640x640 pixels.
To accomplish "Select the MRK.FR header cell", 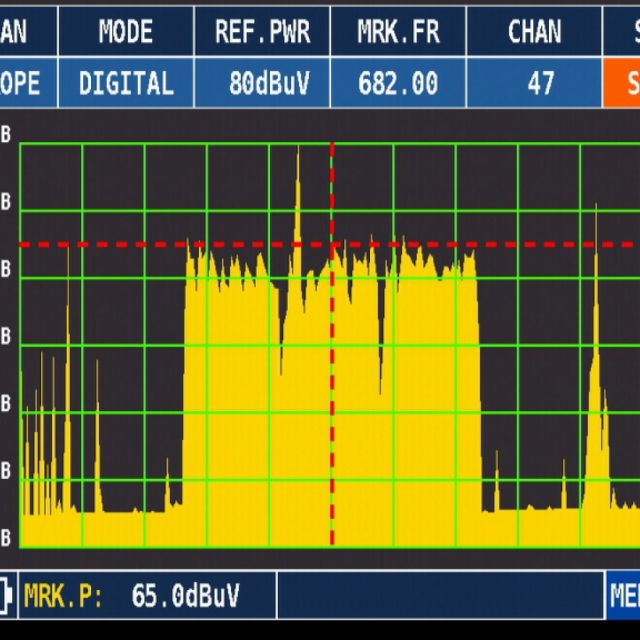I will point(398,31).
